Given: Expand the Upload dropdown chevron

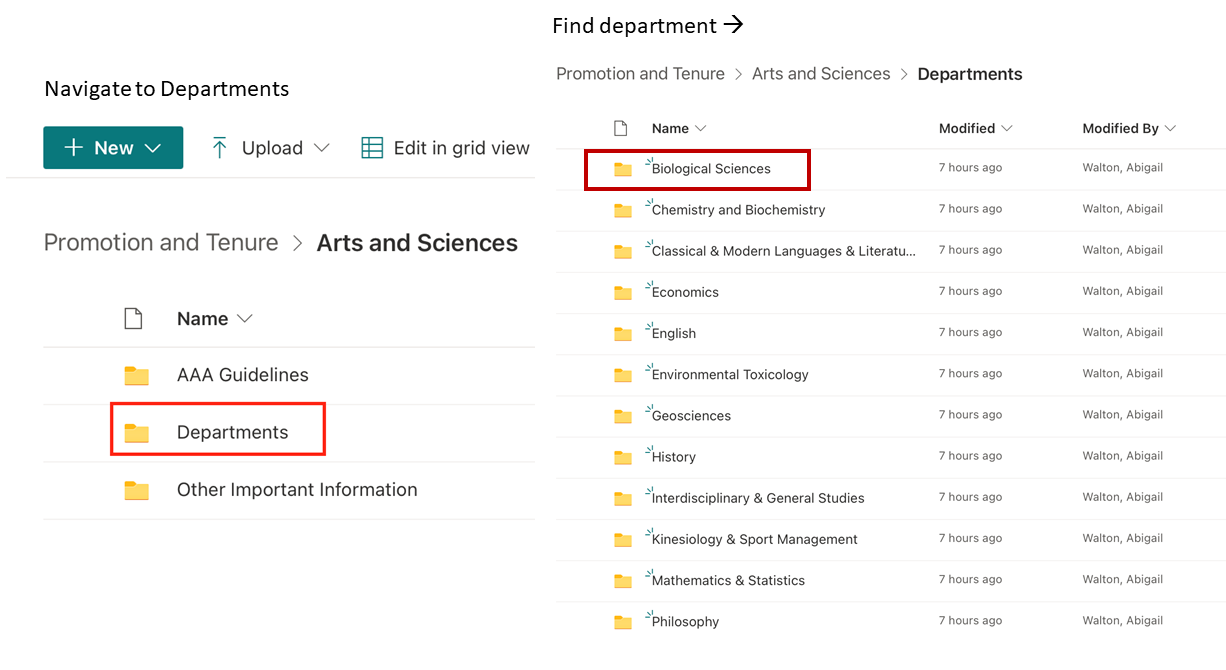Looking at the screenshot, I should [x=321, y=148].
